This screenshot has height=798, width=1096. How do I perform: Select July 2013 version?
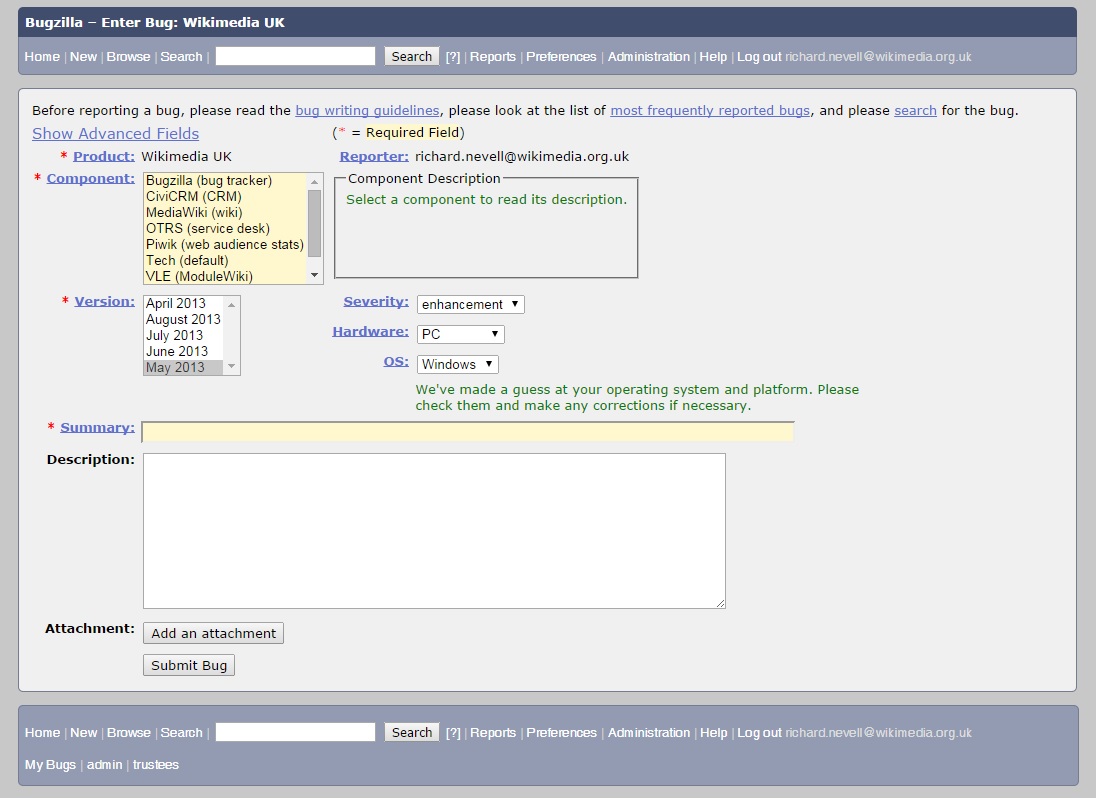click(x=183, y=335)
